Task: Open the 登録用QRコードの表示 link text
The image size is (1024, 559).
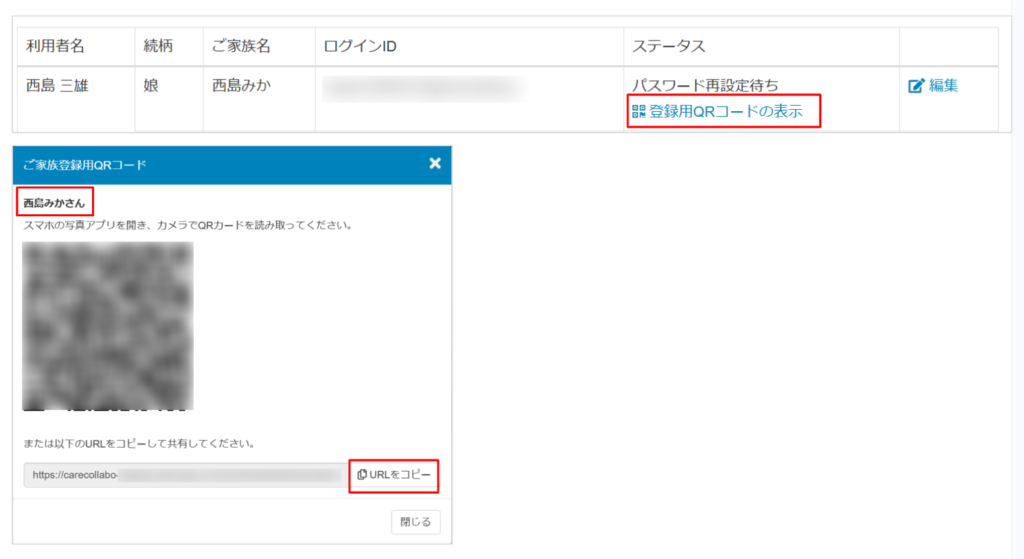Action: click(x=725, y=111)
